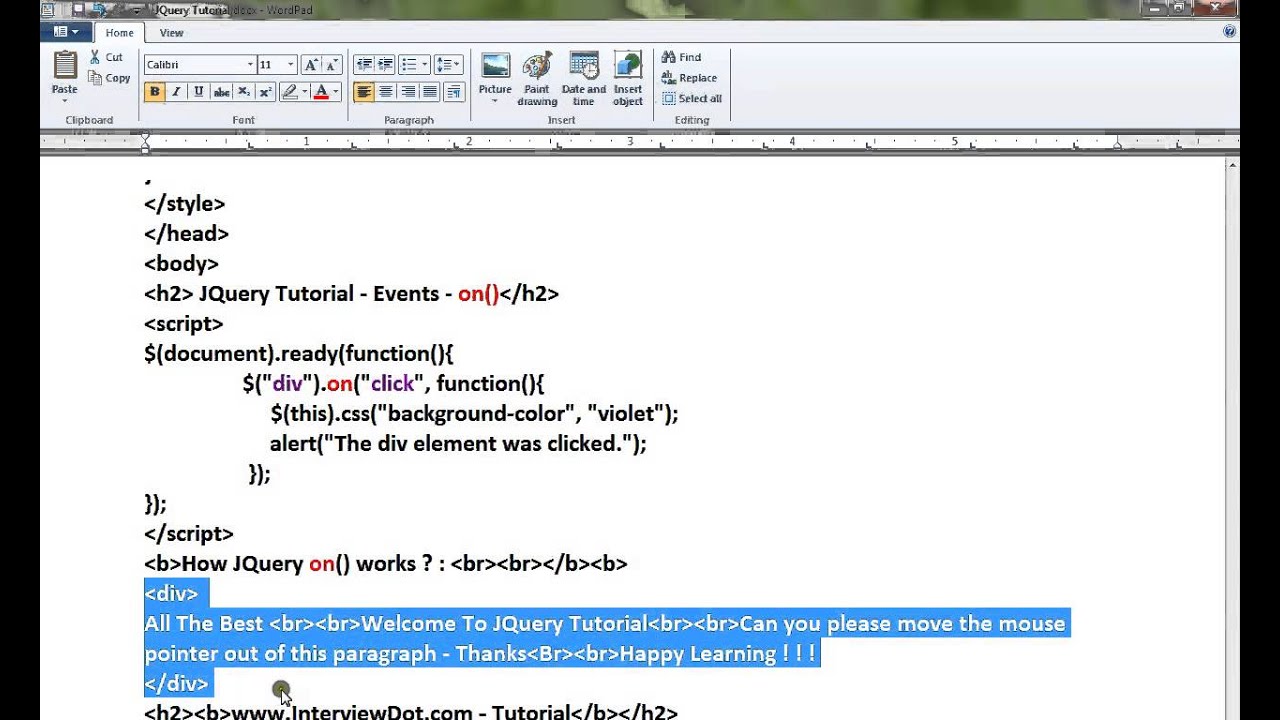Increase paragraph indent
Image resolution: width=1280 pixels, height=720 pixels.
tap(385, 65)
